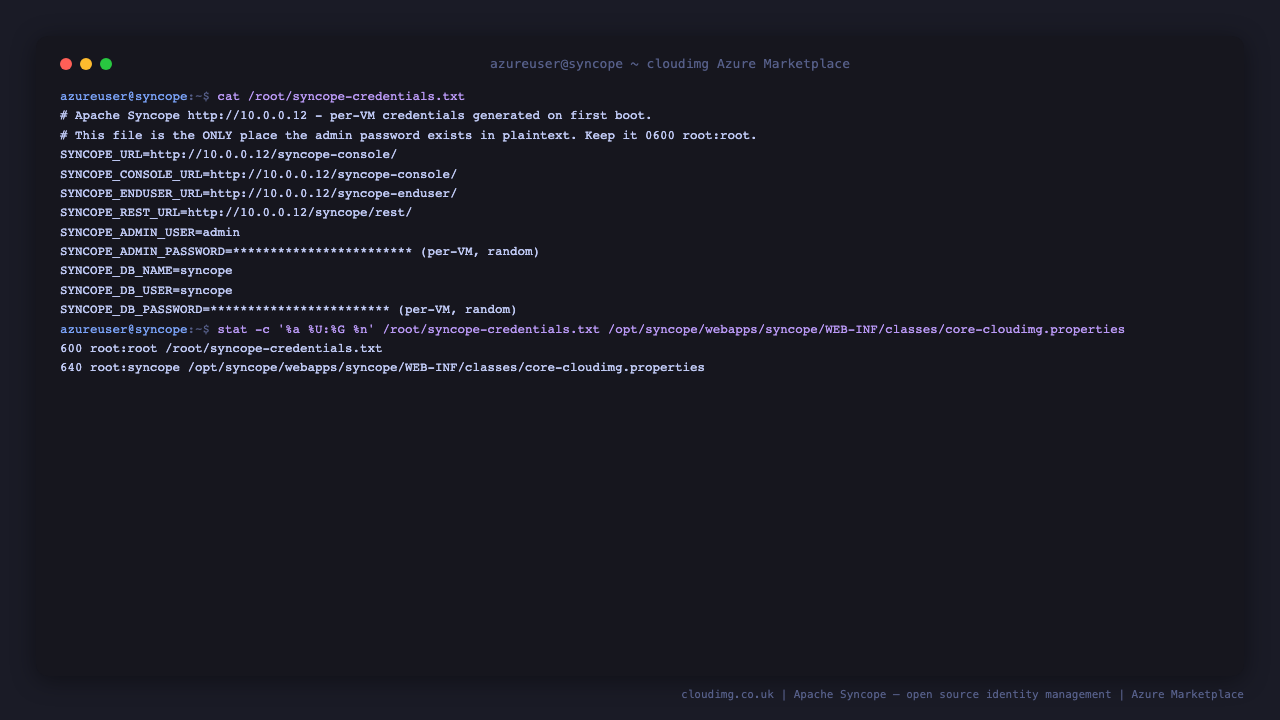This screenshot has width=1280, height=720.
Task: Click the green maximize window dot
Action: (x=106, y=64)
